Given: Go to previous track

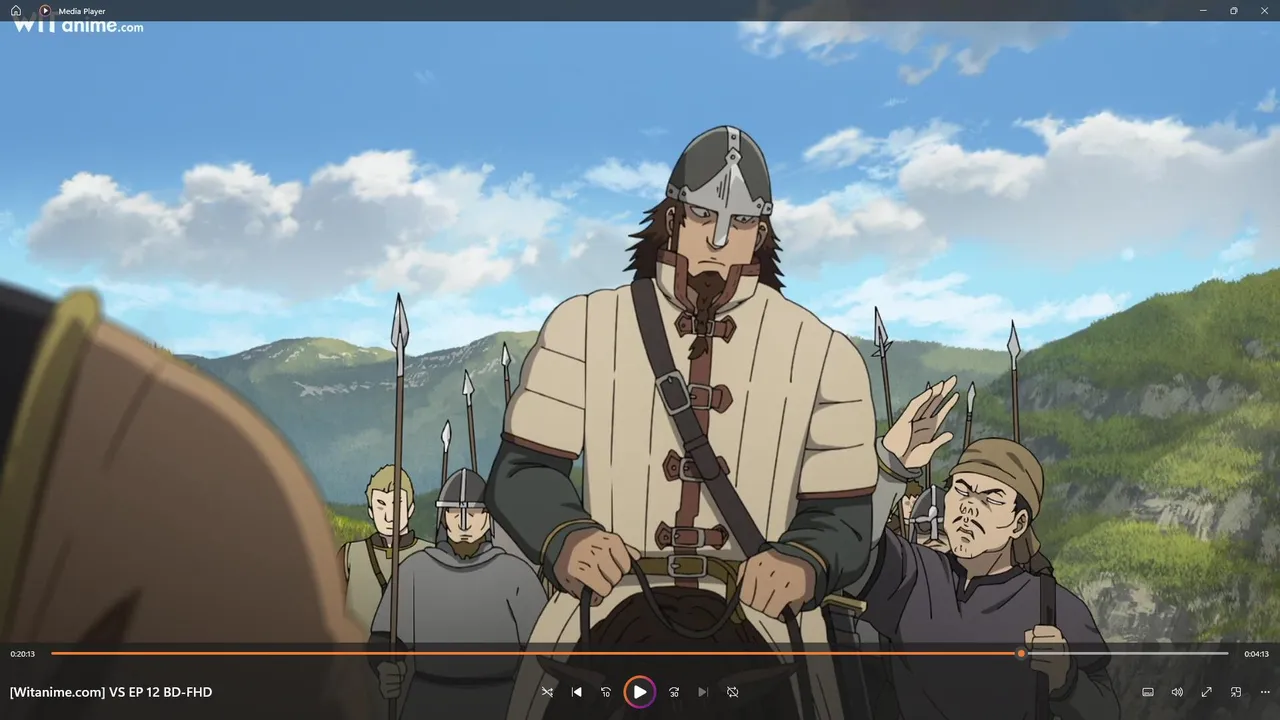Looking at the screenshot, I should [576, 692].
